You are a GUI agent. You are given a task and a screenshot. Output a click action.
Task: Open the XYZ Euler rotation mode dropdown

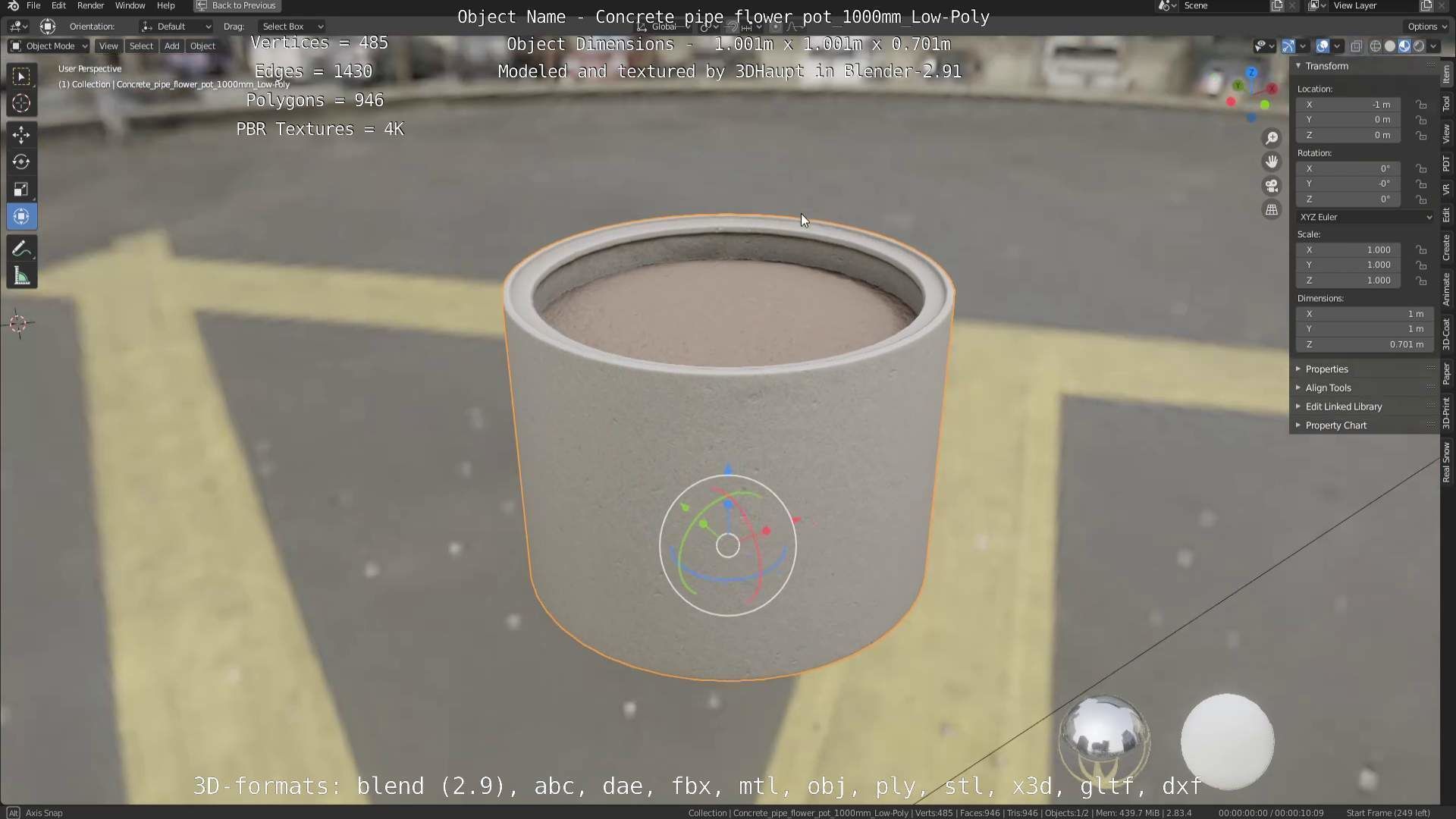point(1365,217)
